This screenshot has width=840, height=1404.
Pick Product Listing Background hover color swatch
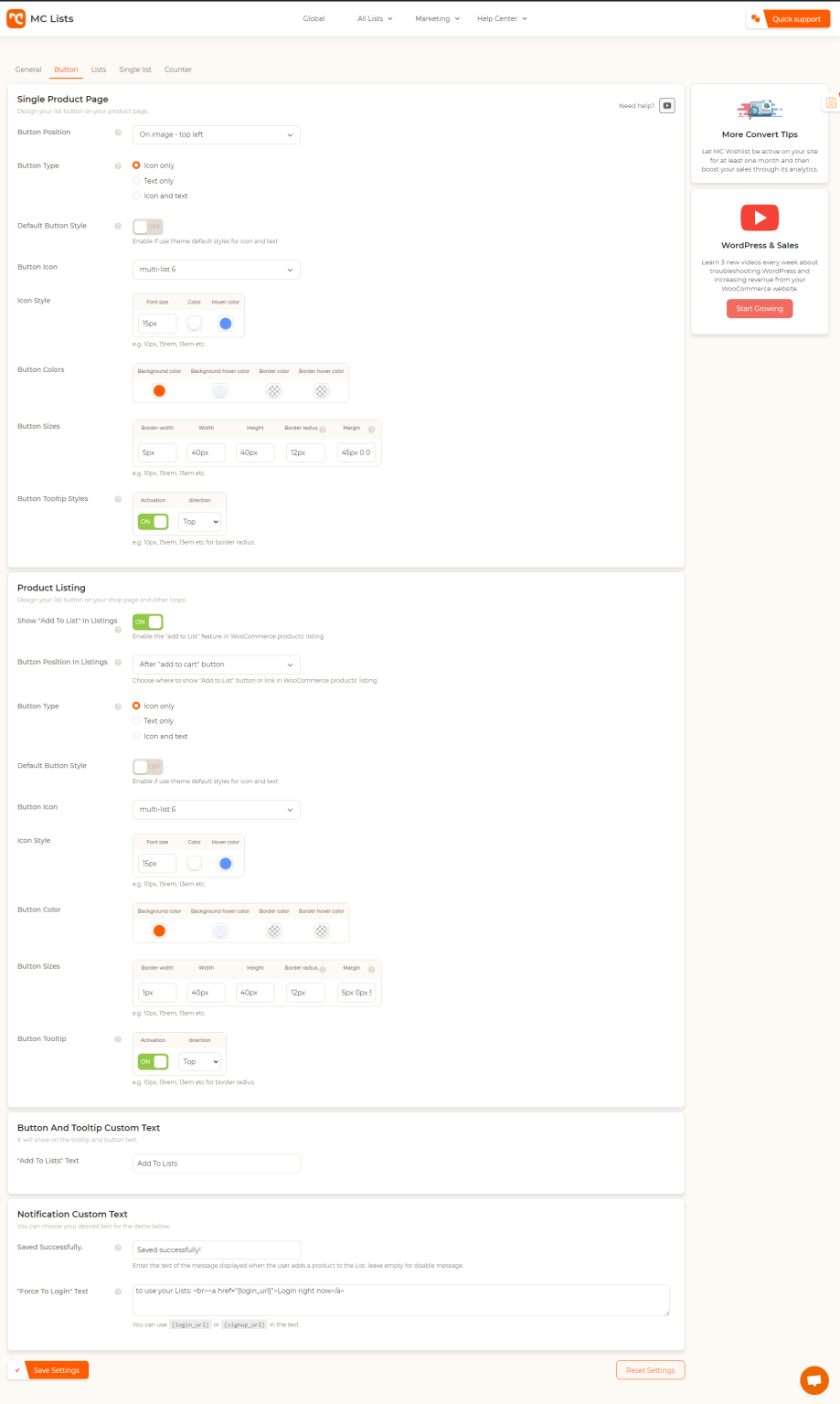[220, 931]
